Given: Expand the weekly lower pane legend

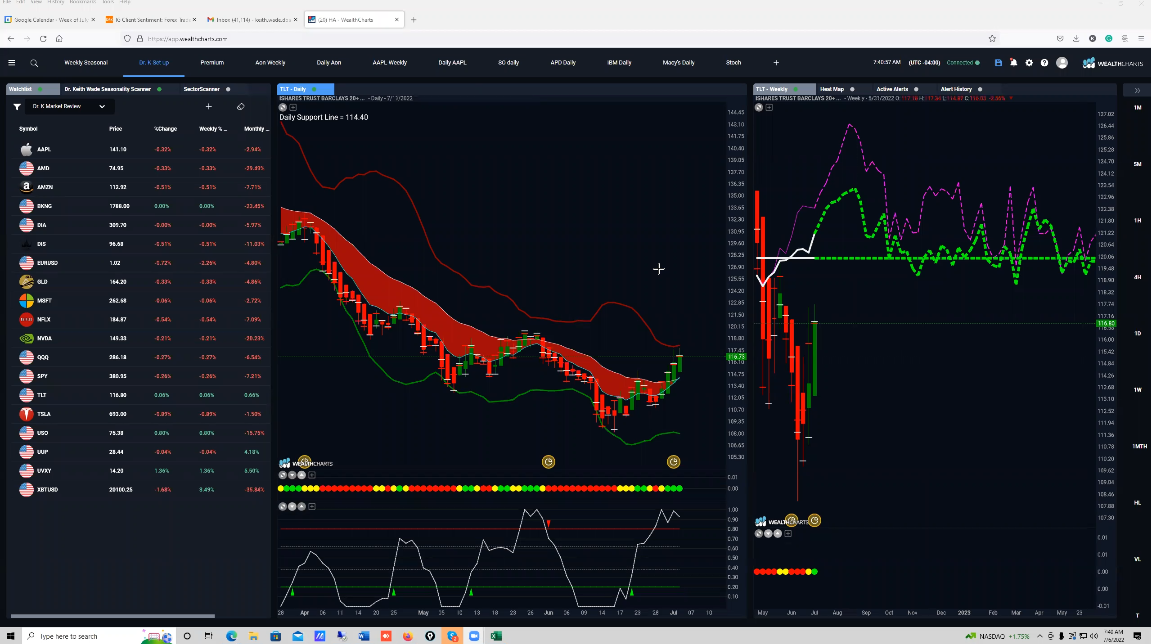Looking at the screenshot, I should [788, 534].
